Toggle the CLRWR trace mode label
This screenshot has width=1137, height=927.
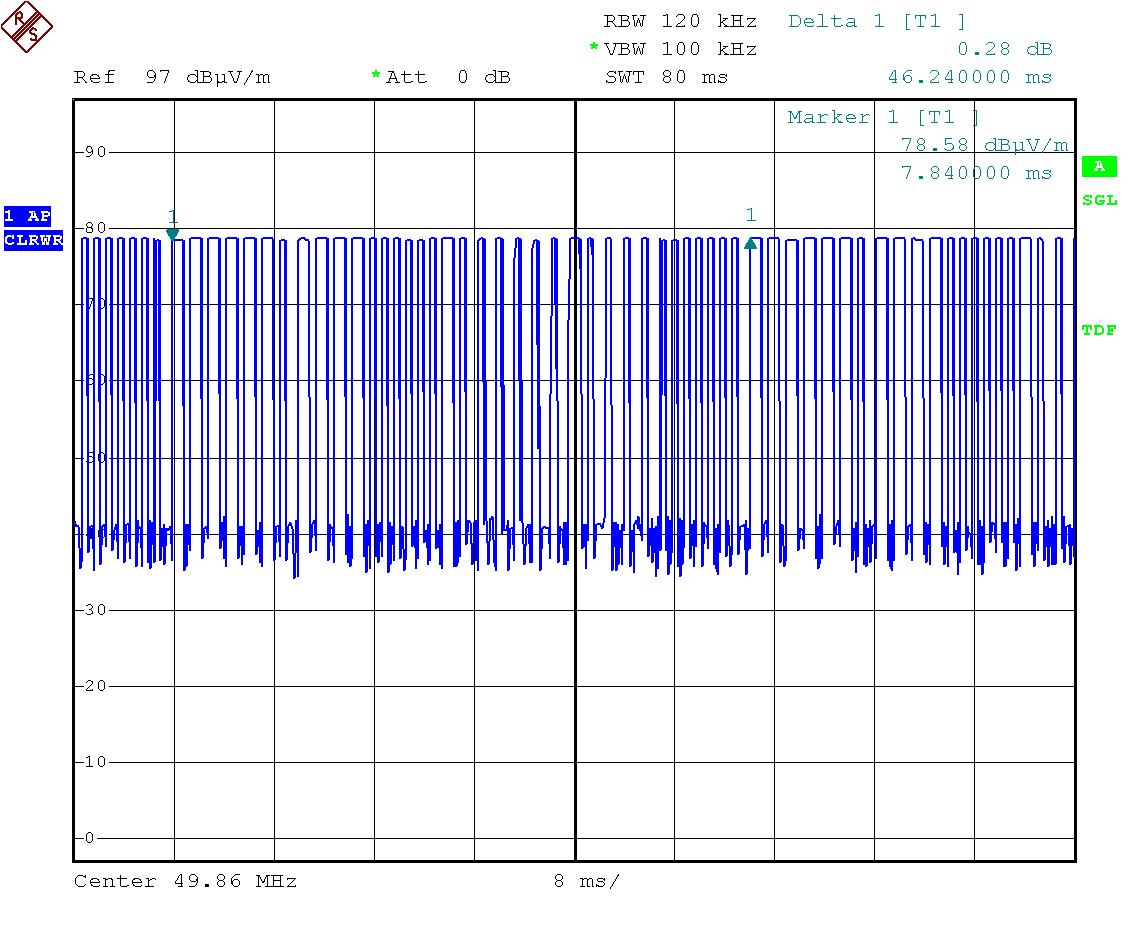(33, 240)
